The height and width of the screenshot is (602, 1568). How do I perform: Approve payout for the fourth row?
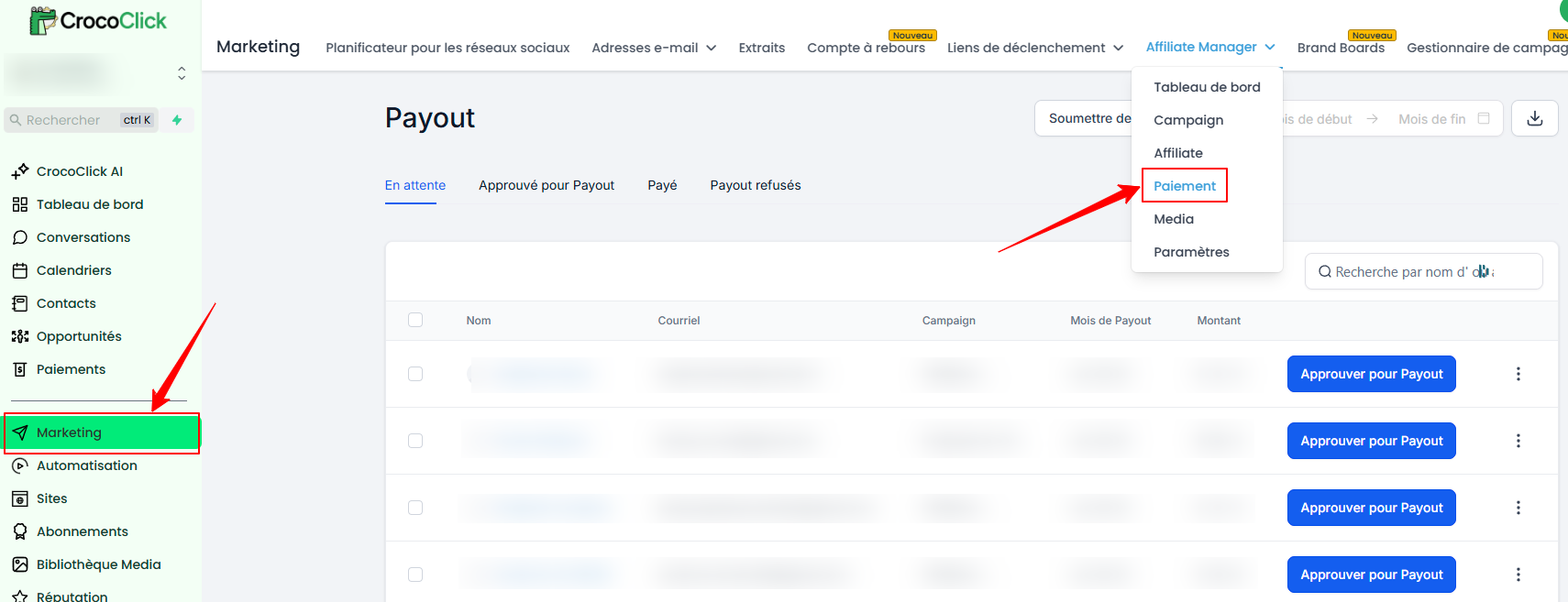1372,575
